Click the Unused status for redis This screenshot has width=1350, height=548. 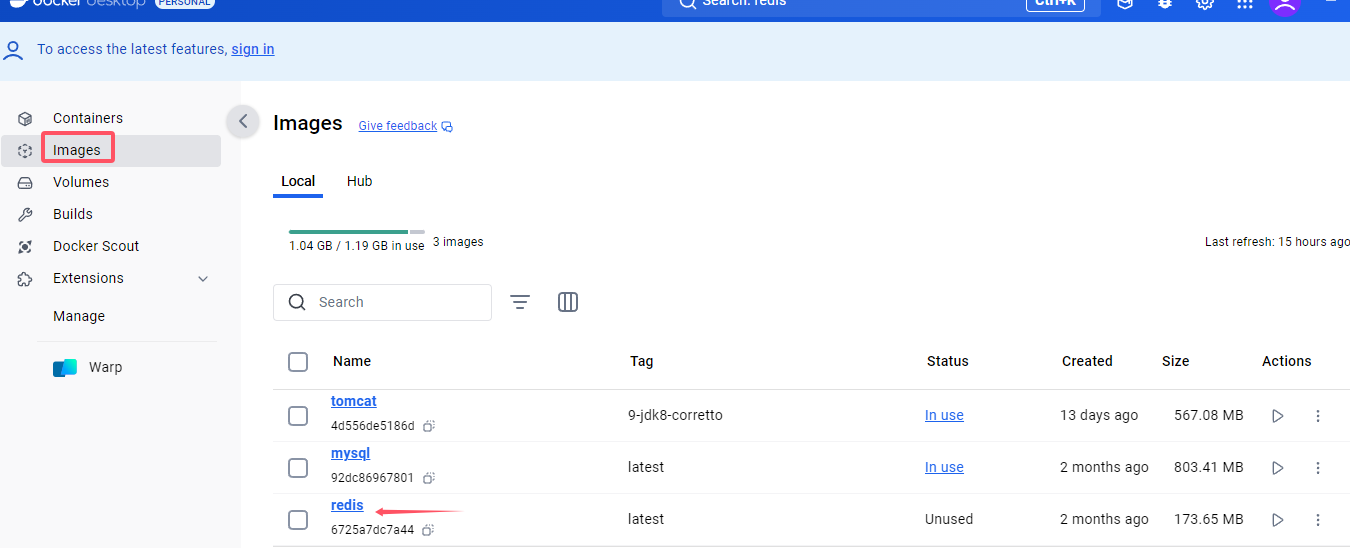click(949, 519)
